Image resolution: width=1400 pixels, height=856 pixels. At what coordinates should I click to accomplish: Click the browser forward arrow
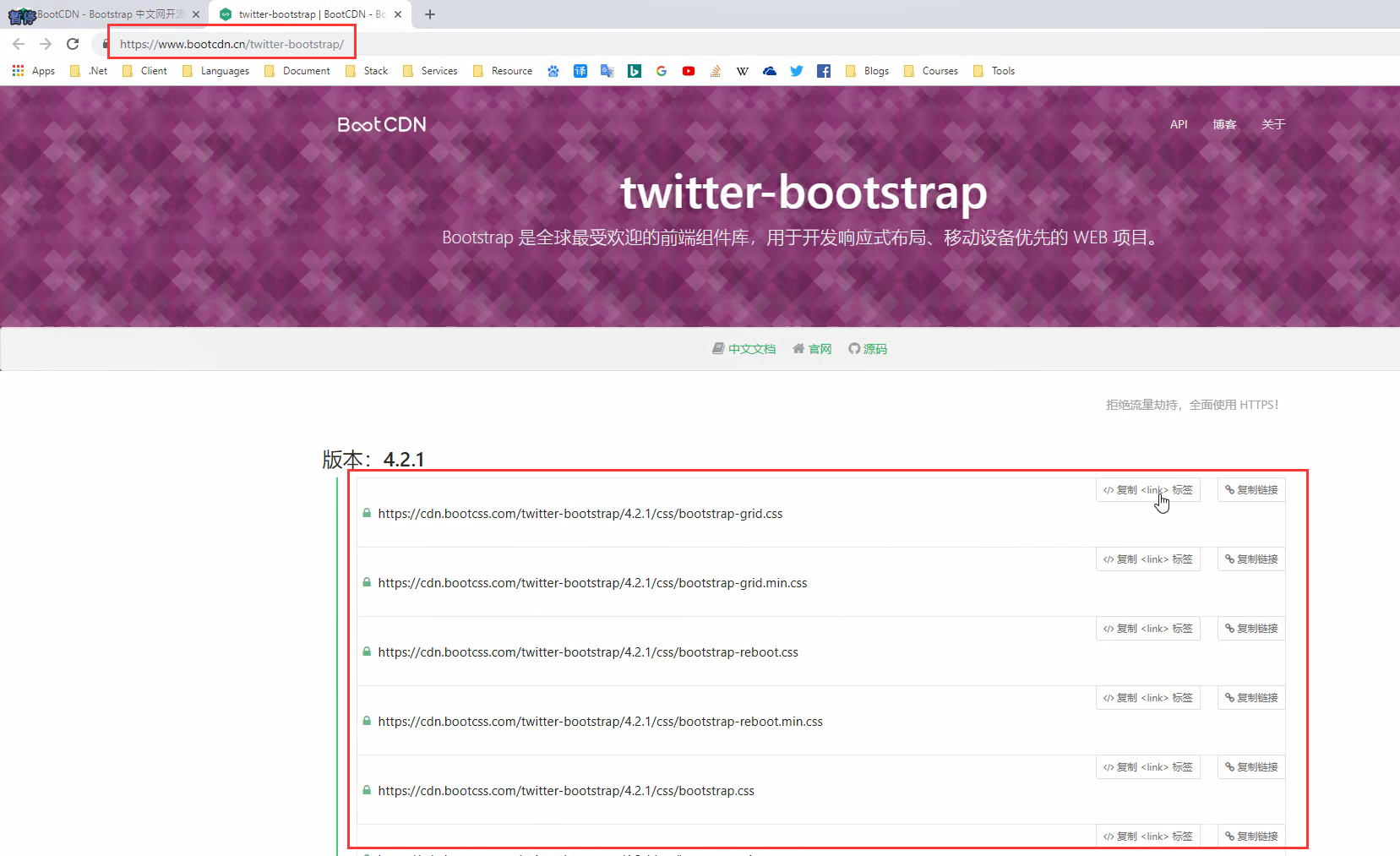[x=46, y=44]
